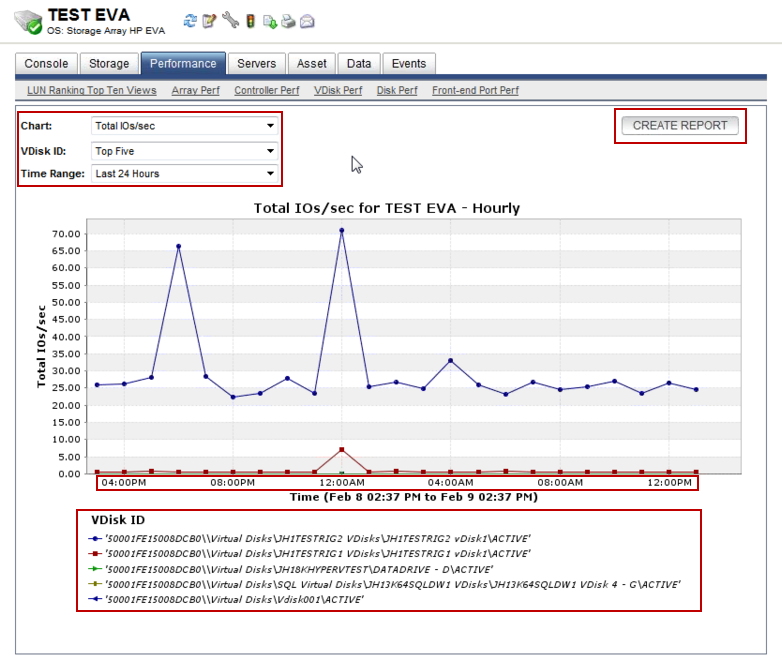The height and width of the screenshot is (670, 782).
Task: Switch to the Storage tab
Action: point(109,64)
